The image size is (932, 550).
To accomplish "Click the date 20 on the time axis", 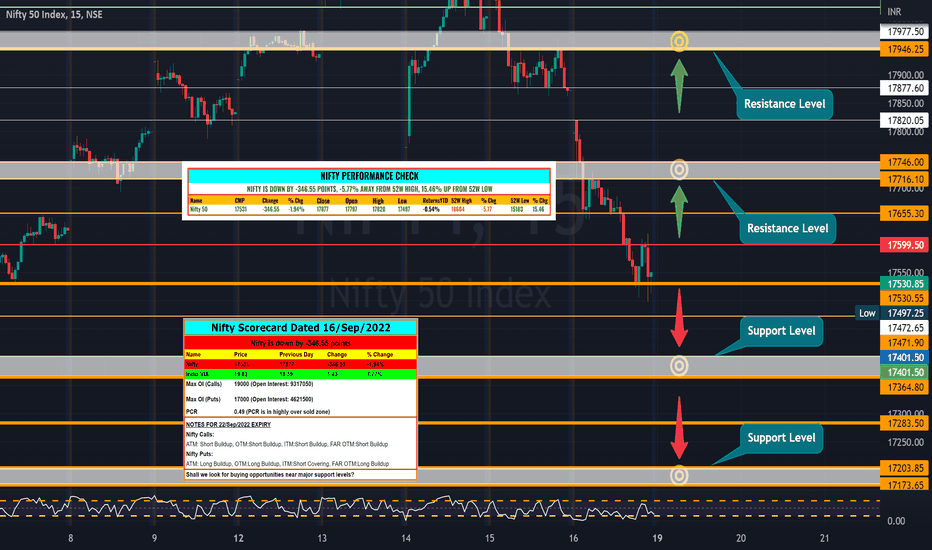I will (741, 538).
